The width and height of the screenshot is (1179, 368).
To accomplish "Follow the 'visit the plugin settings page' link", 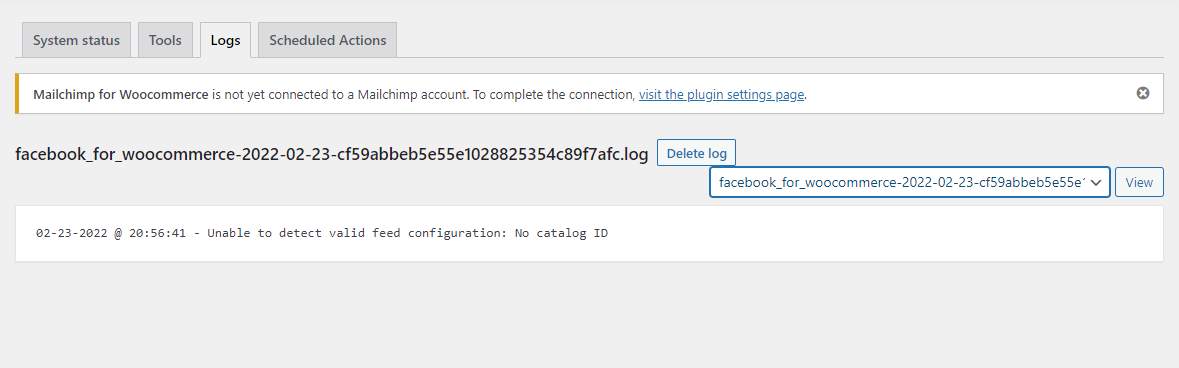I will (x=721, y=95).
